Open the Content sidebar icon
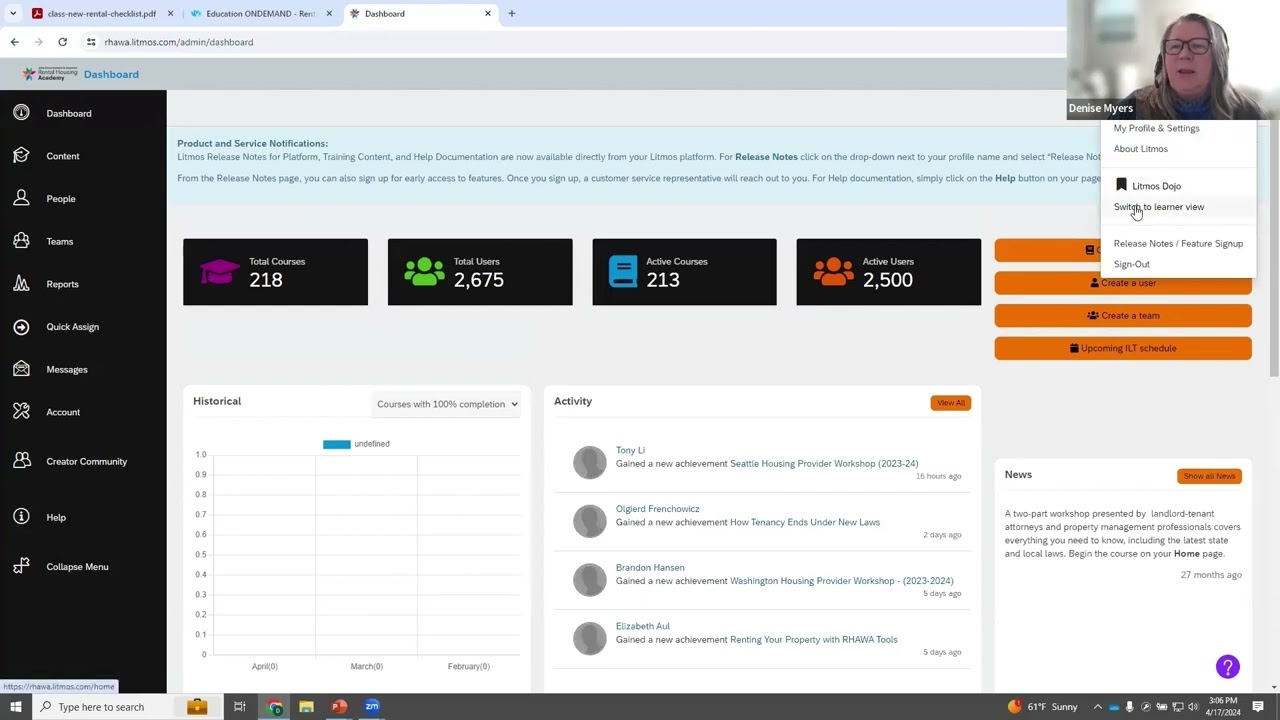1280x720 pixels. click(21, 156)
